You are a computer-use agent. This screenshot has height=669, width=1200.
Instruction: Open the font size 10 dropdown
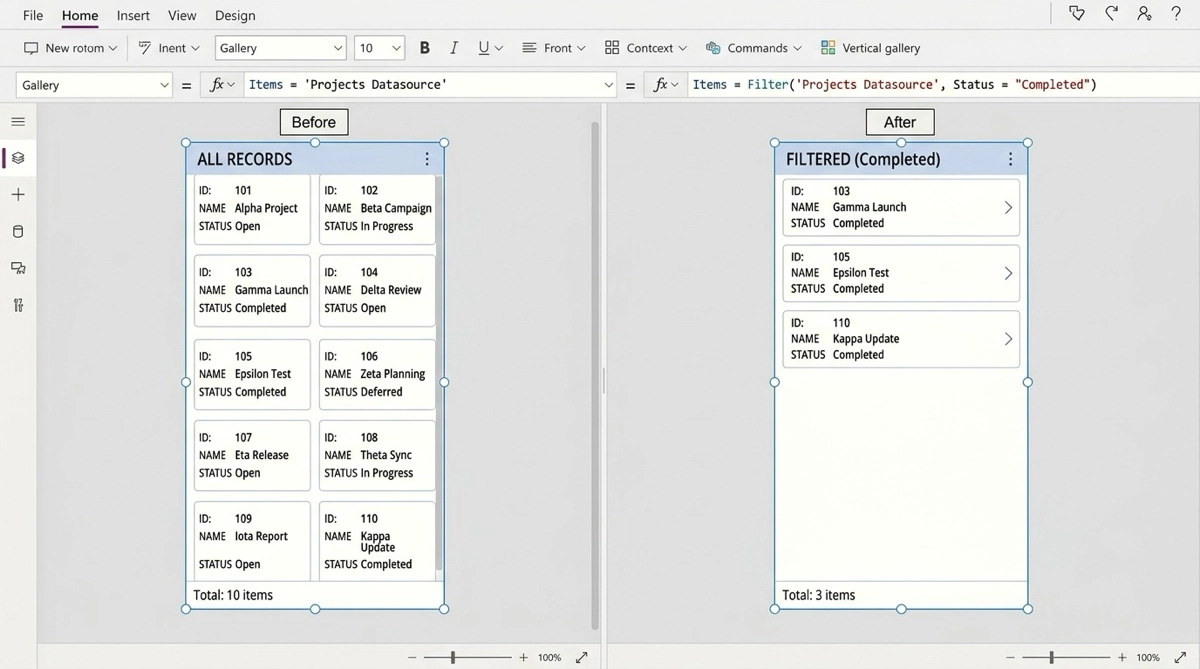click(x=379, y=48)
